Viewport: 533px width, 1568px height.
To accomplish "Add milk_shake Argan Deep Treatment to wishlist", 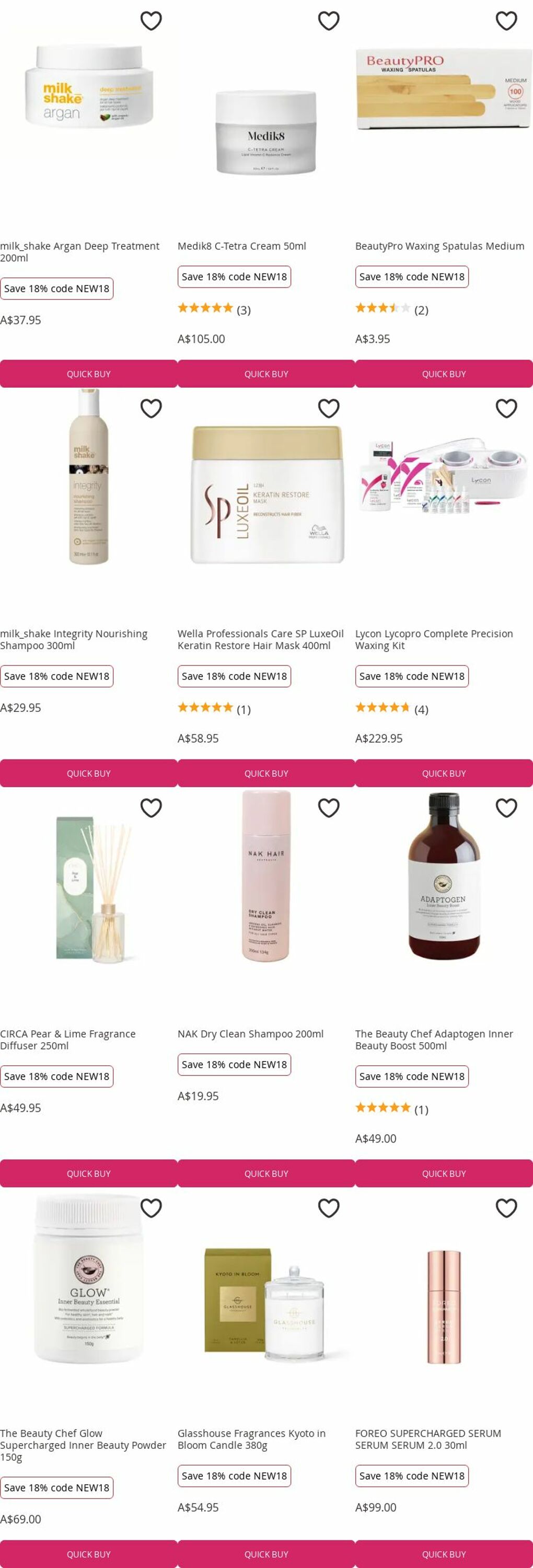I will click(151, 21).
